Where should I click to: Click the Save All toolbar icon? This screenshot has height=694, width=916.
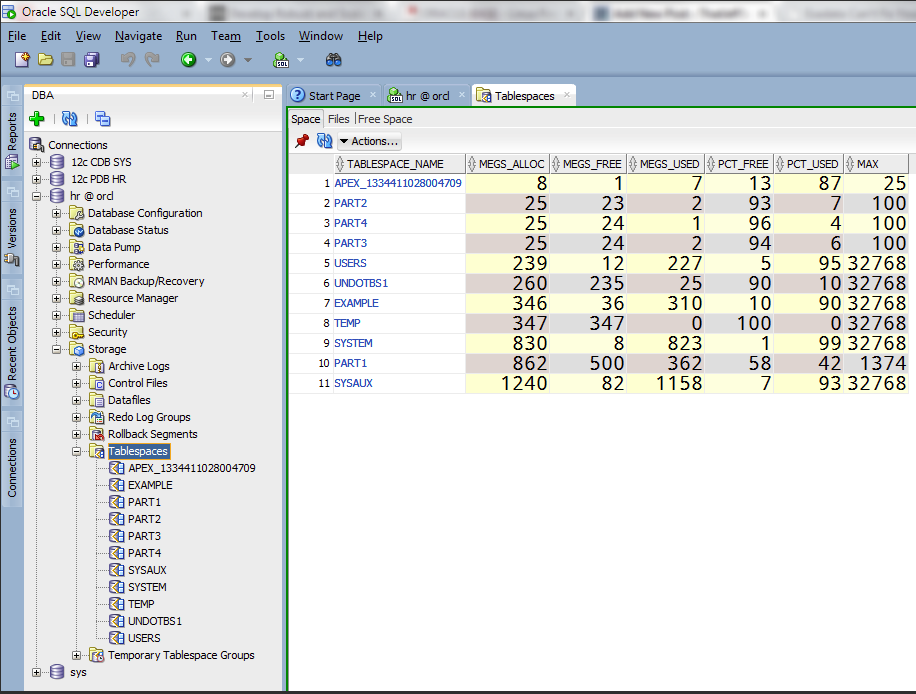[92, 60]
